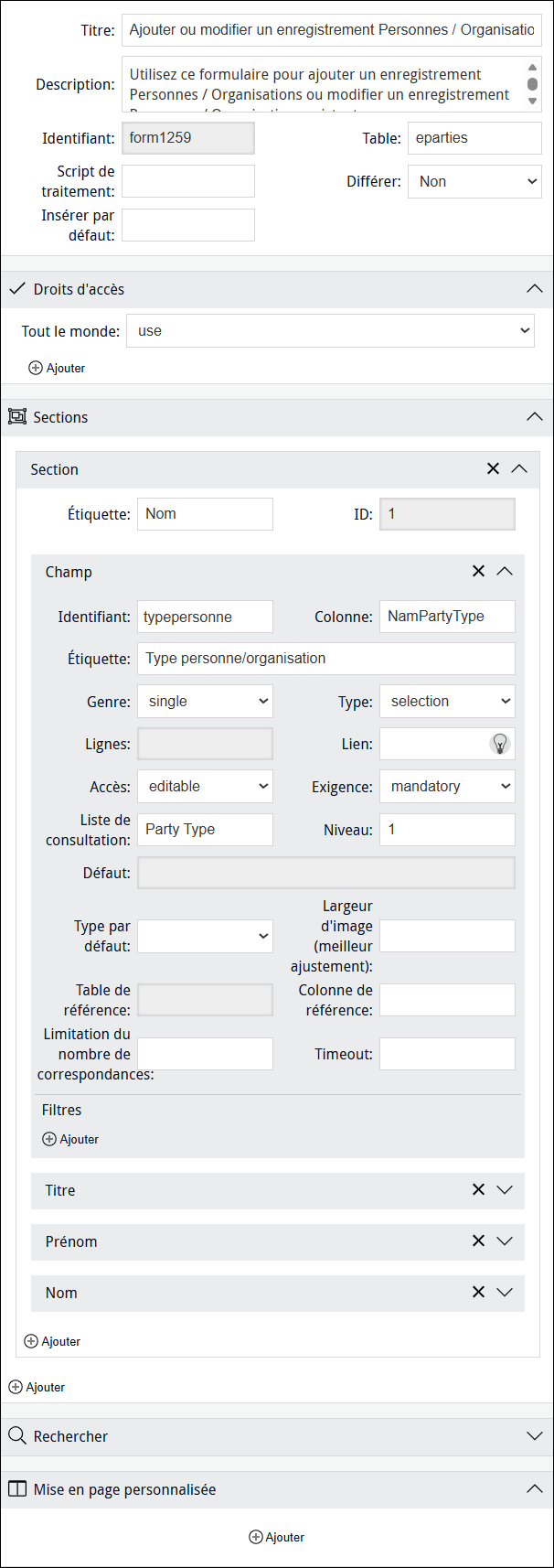Click the Largeur d'image input field

pyautogui.click(x=447, y=936)
